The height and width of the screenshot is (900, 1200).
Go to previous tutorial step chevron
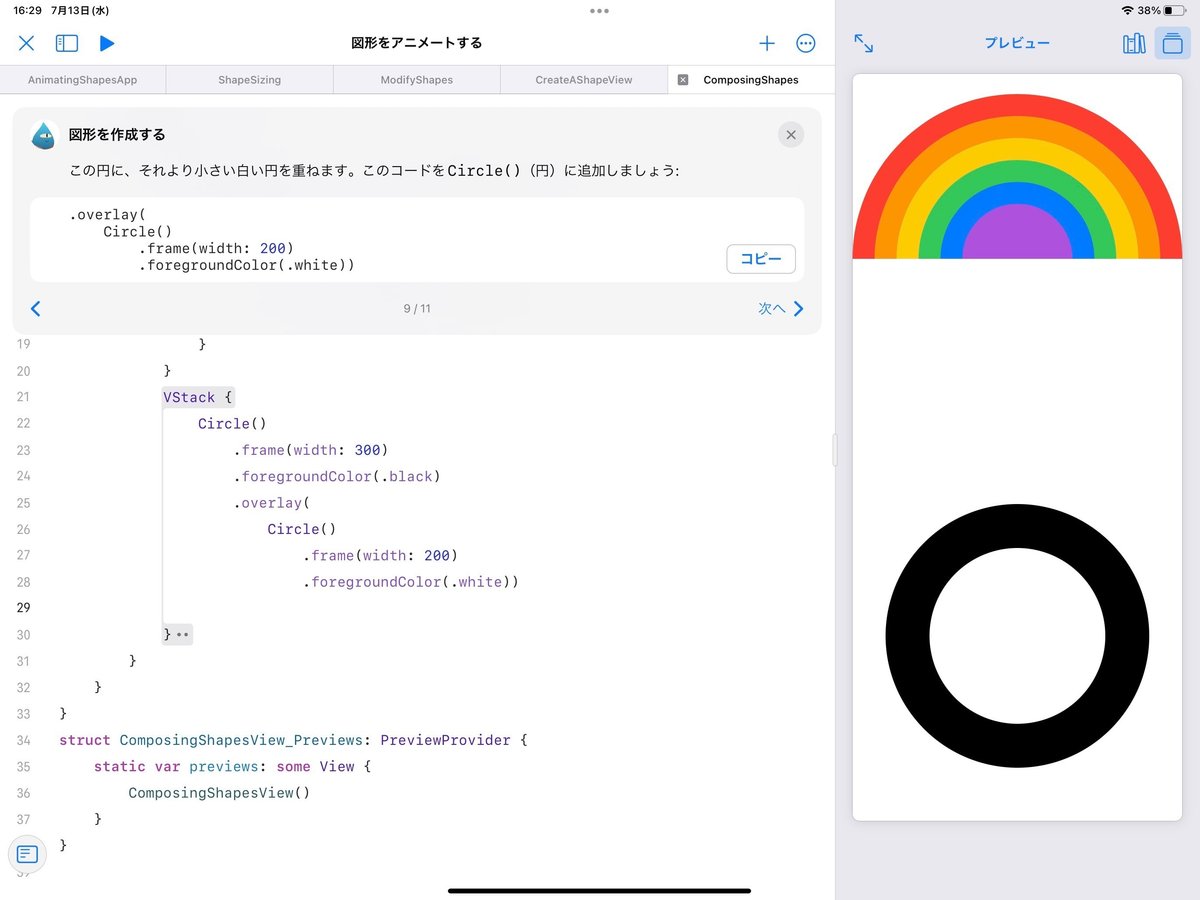click(36, 309)
